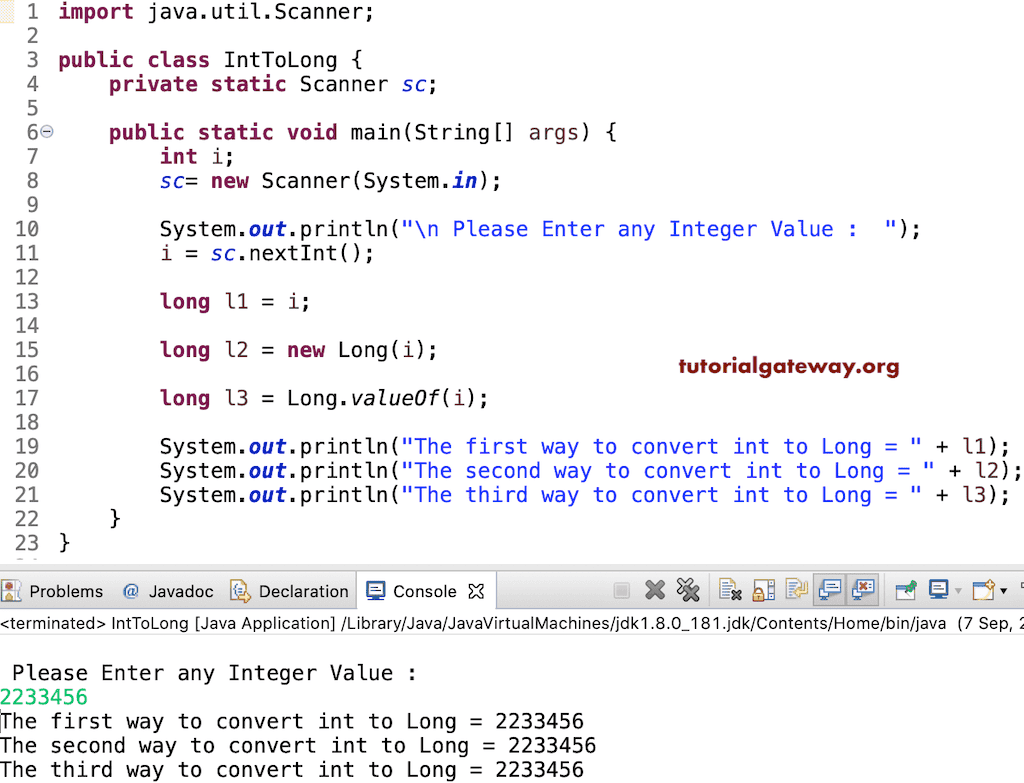The width and height of the screenshot is (1024, 783).
Task: Open the Display Selected Console dropdown arrow
Action: pos(956,591)
